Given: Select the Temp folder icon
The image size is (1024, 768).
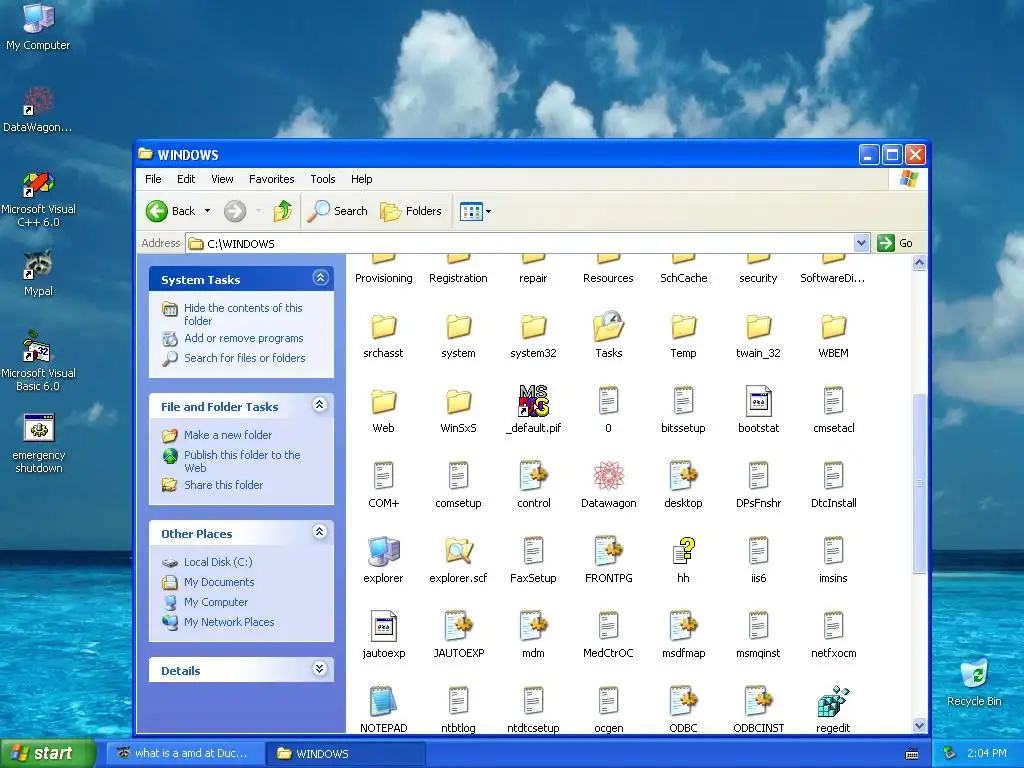Looking at the screenshot, I should (683, 327).
